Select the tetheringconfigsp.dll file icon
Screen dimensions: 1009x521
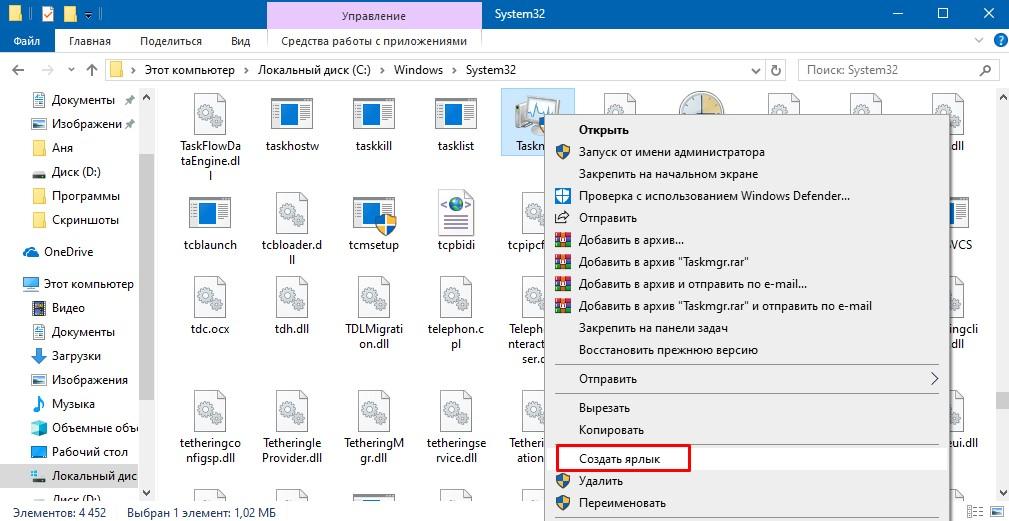tap(210, 412)
